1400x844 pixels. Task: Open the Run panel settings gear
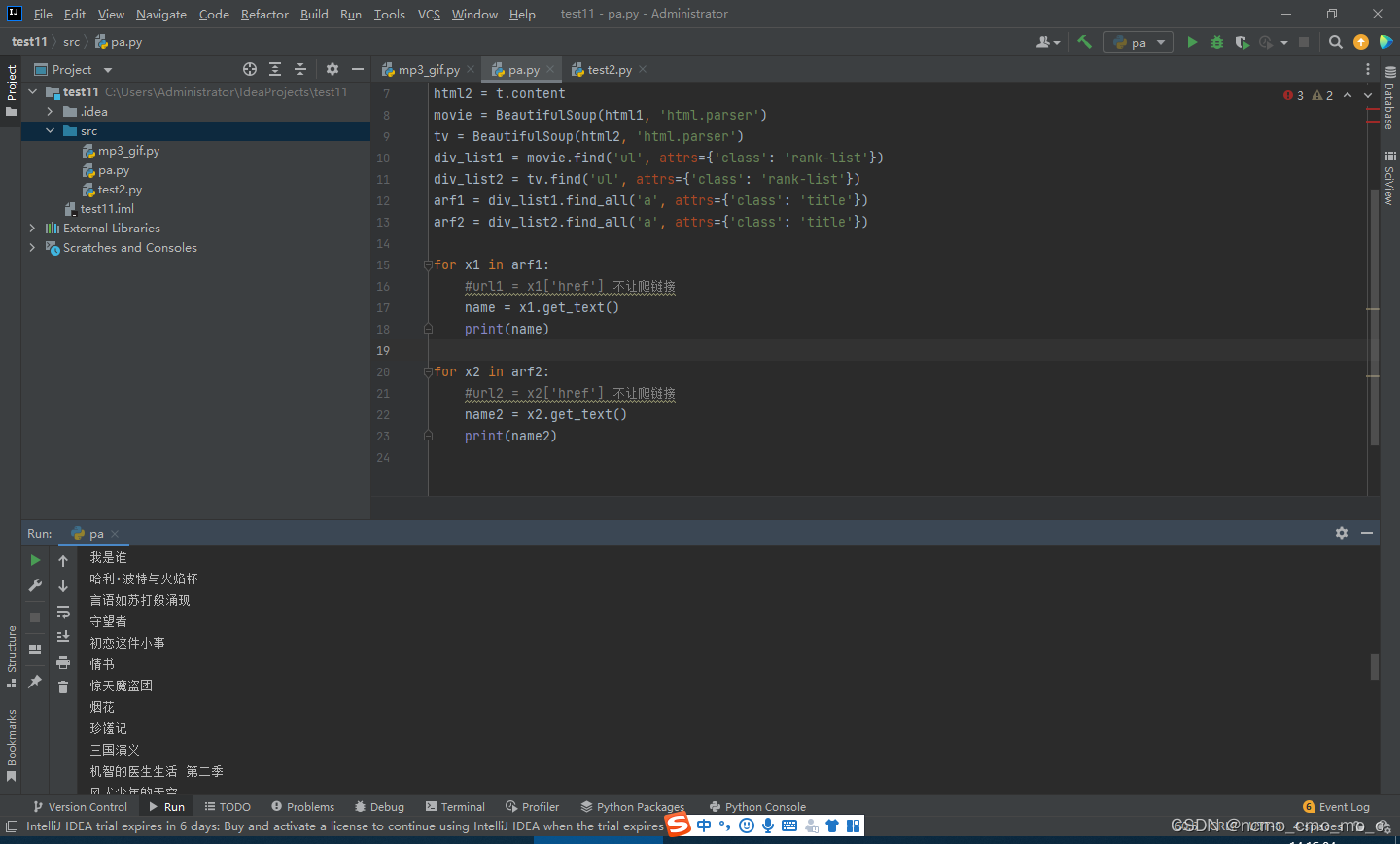pos(1342,533)
